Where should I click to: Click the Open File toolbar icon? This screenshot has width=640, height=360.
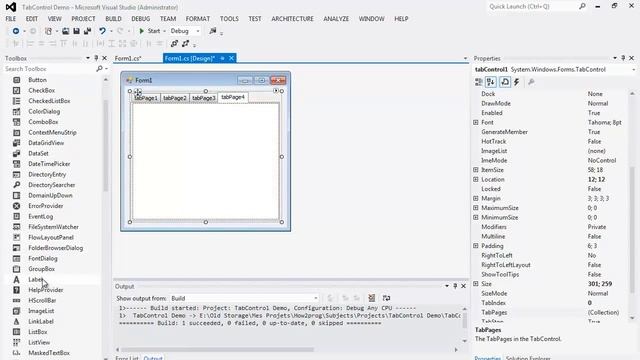pos(65,31)
